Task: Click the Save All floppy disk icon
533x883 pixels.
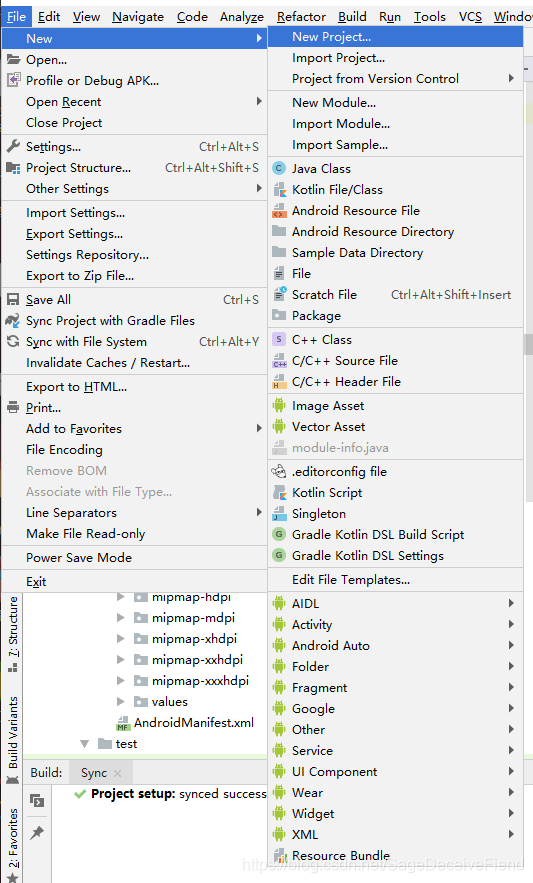Action: tap(13, 300)
